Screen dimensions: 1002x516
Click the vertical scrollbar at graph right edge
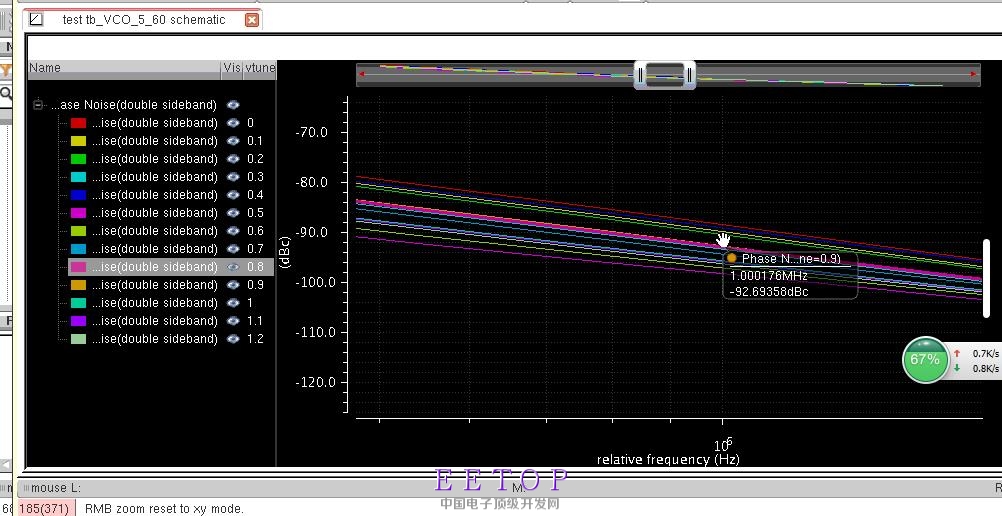(x=987, y=278)
